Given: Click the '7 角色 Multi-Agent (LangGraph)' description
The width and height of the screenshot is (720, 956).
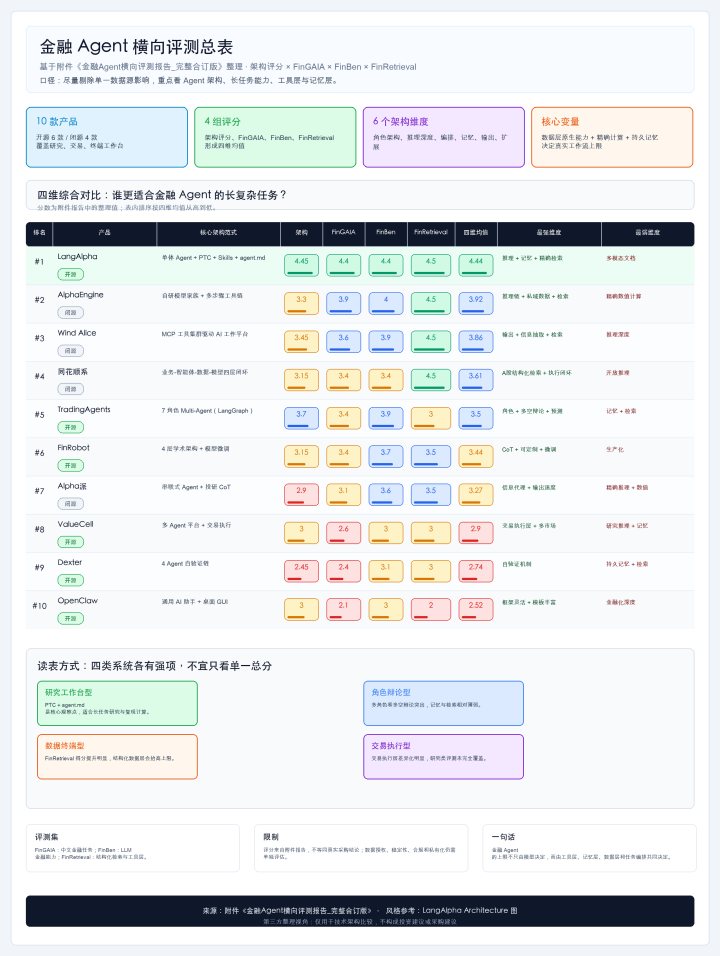Looking at the screenshot, I should (207, 411).
